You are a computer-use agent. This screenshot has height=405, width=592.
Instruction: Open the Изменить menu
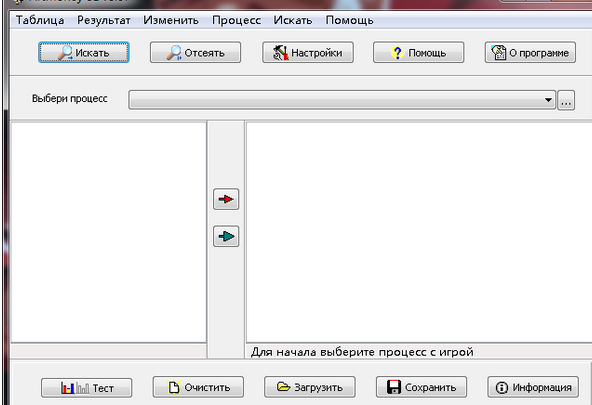click(x=171, y=20)
